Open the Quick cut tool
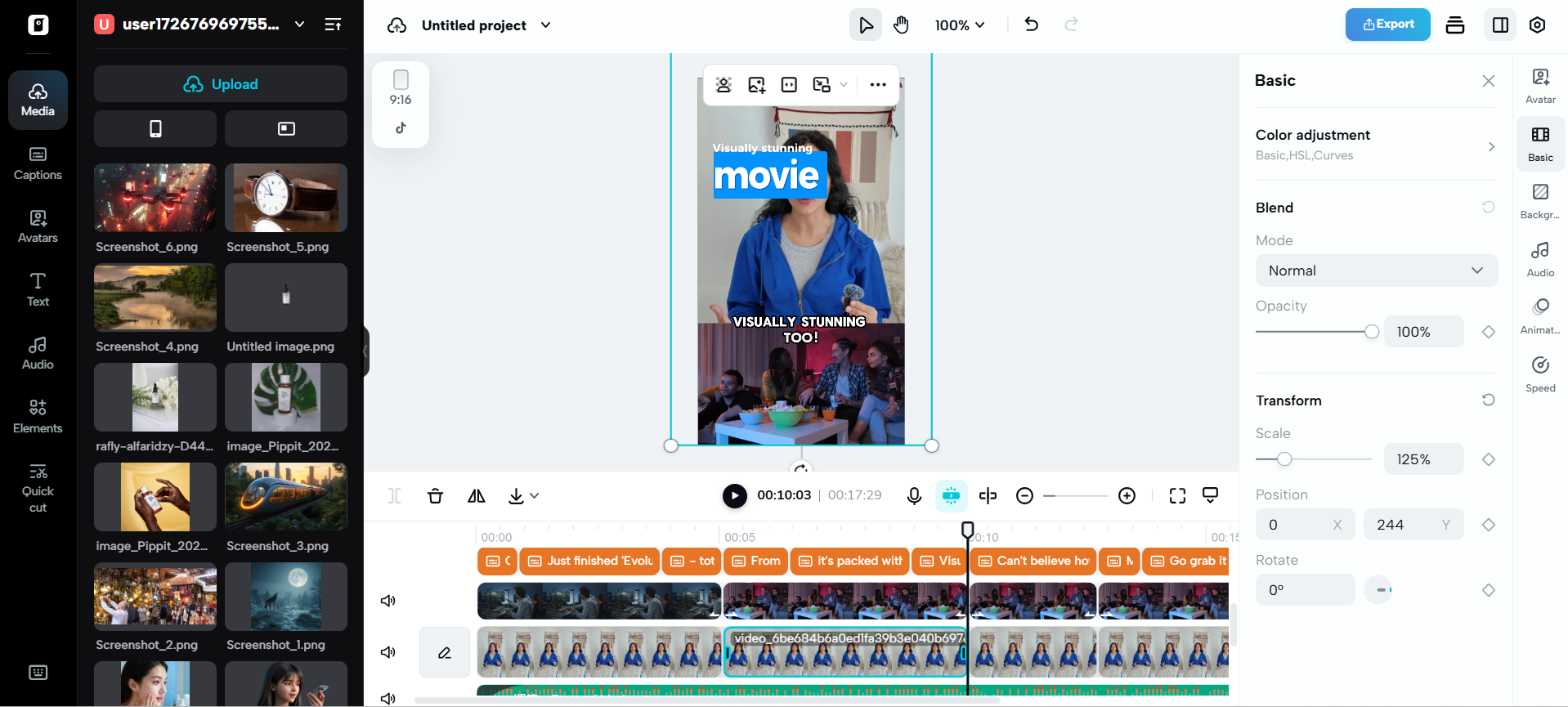The height and width of the screenshot is (707, 1568). coord(38,488)
